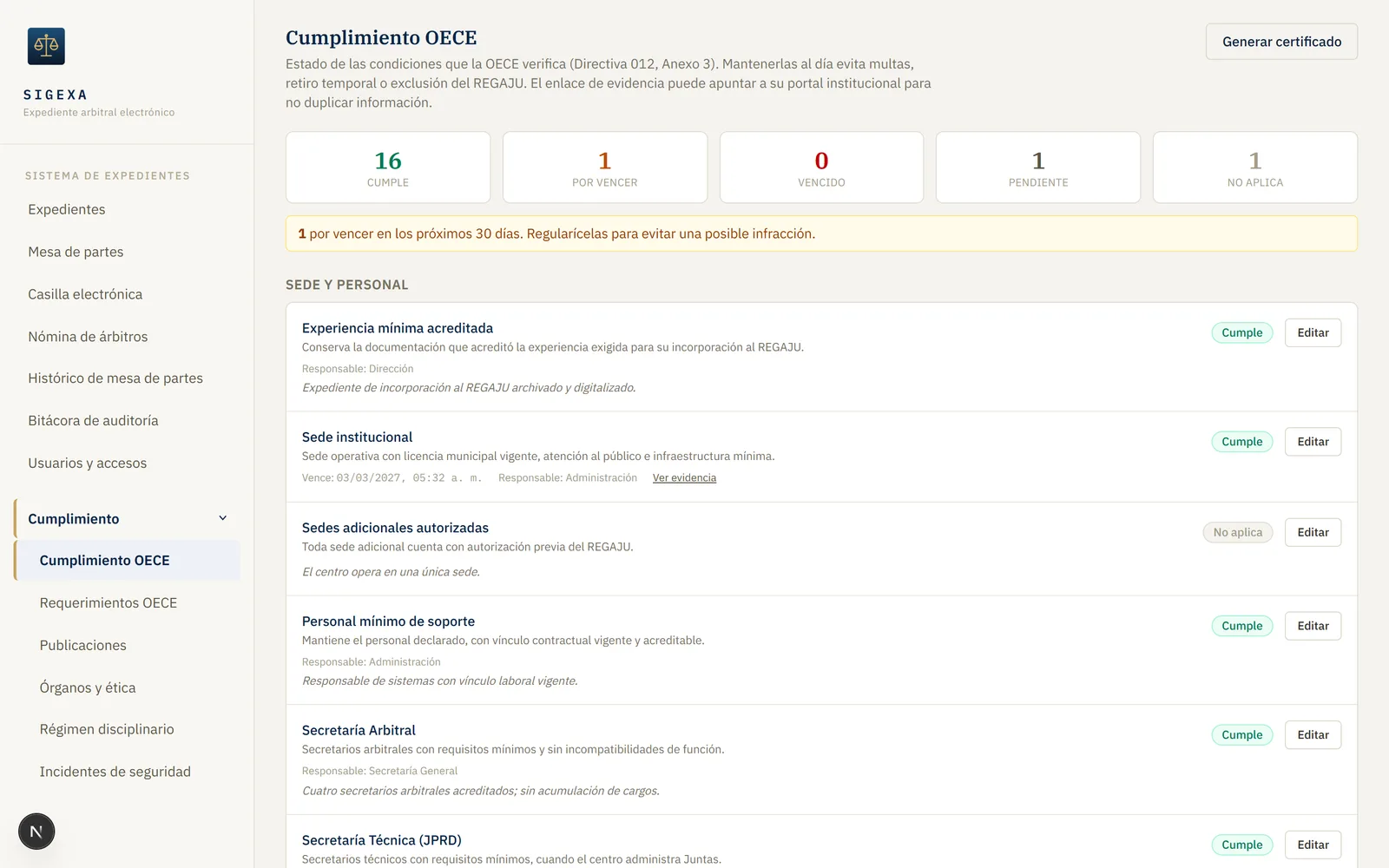Edit the Secretaría Arbitral row
The image size is (1389, 868).
[1313, 735]
